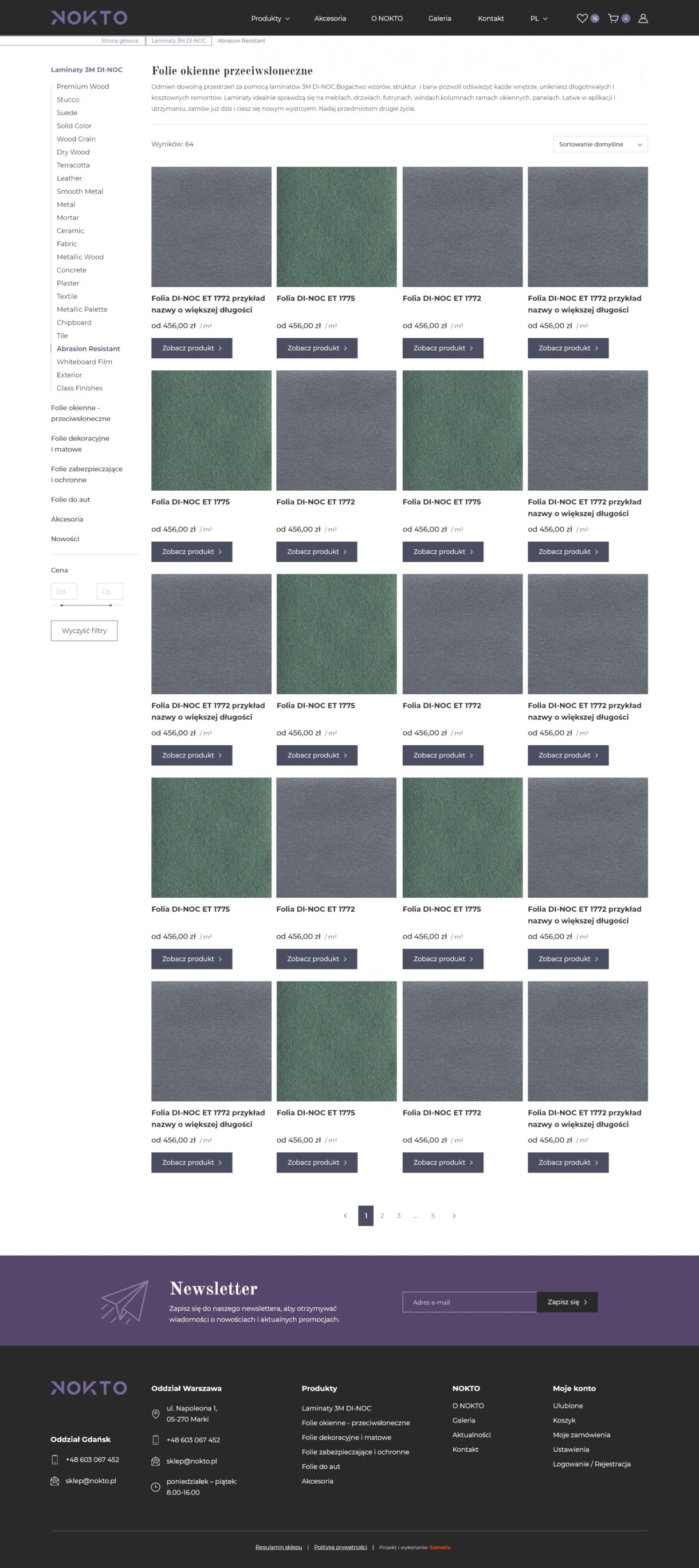Click the left handle of the price slider

[62, 605]
